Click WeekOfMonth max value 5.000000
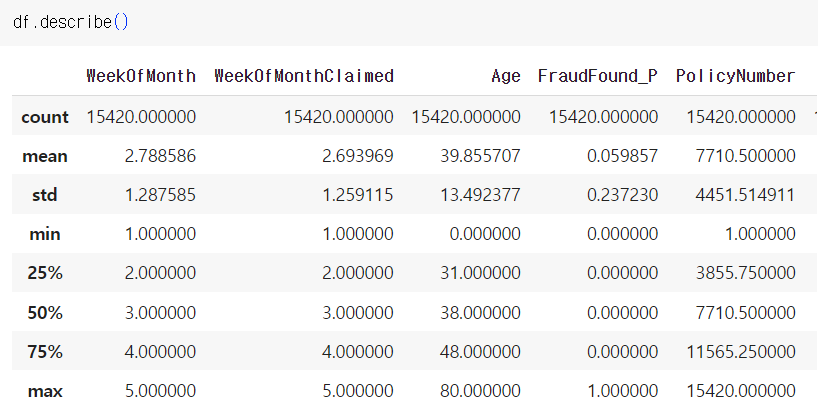Image resolution: width=821 pixels, height=412 pixels. click(160, 391)
